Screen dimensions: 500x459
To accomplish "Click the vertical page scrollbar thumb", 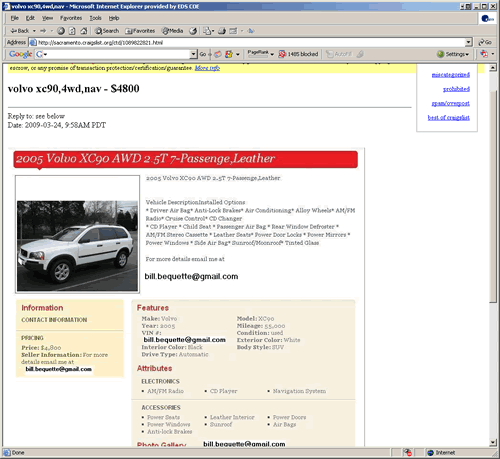I will (x=493, y=197).
